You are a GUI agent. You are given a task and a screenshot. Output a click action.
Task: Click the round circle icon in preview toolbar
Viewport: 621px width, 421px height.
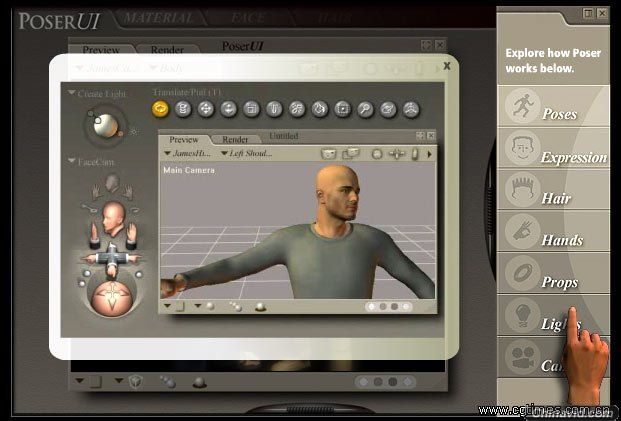pyautogui.click(x=377, y=154)
